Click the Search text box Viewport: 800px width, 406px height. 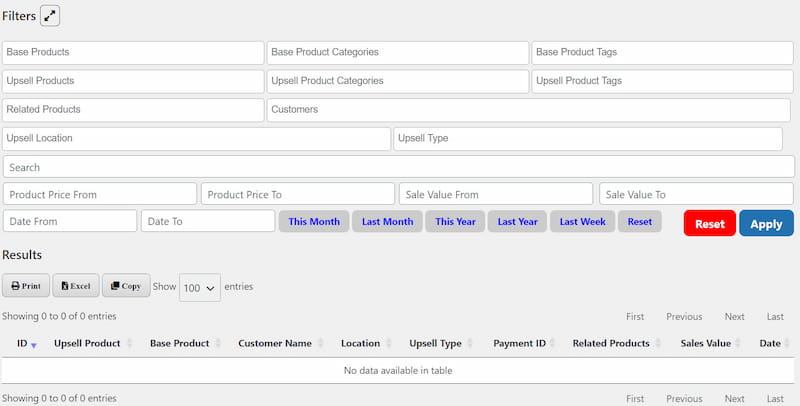(x=398, y=167)
